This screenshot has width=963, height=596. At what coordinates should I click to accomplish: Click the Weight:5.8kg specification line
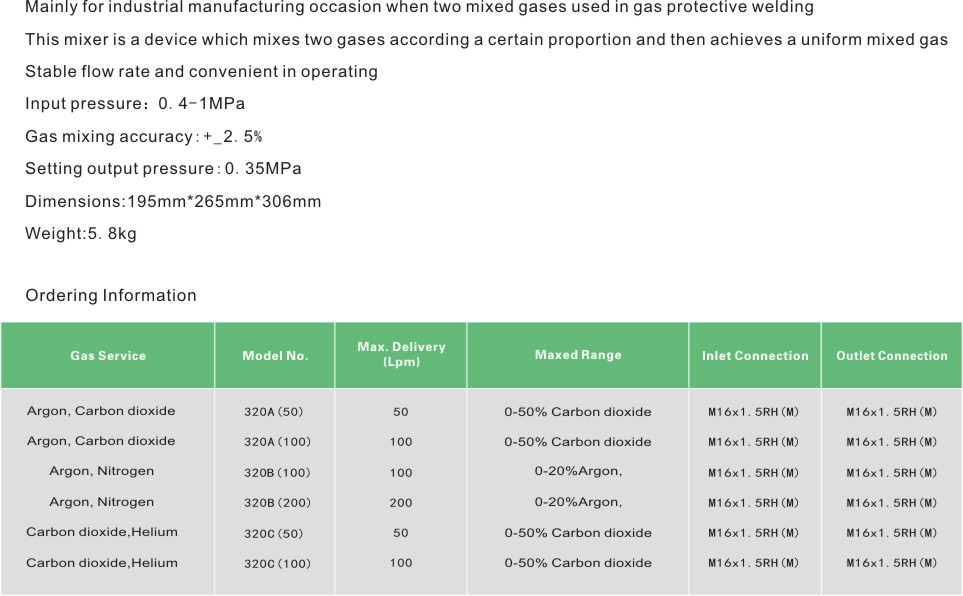click(x=81, y=233)
